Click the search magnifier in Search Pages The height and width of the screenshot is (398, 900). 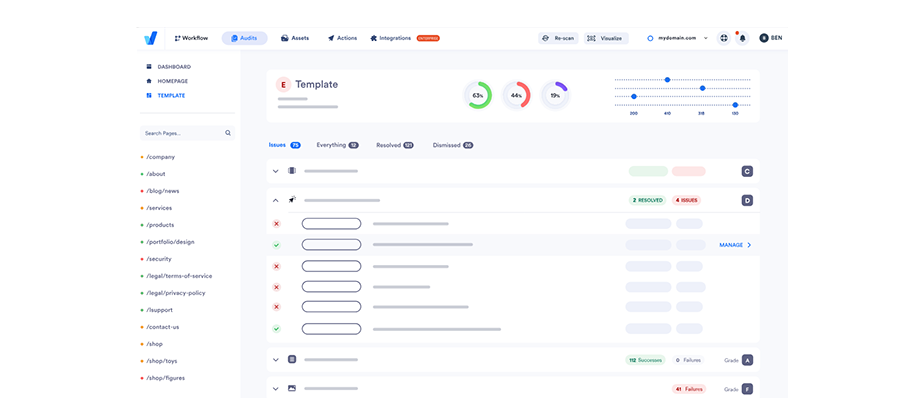[228, 133]
